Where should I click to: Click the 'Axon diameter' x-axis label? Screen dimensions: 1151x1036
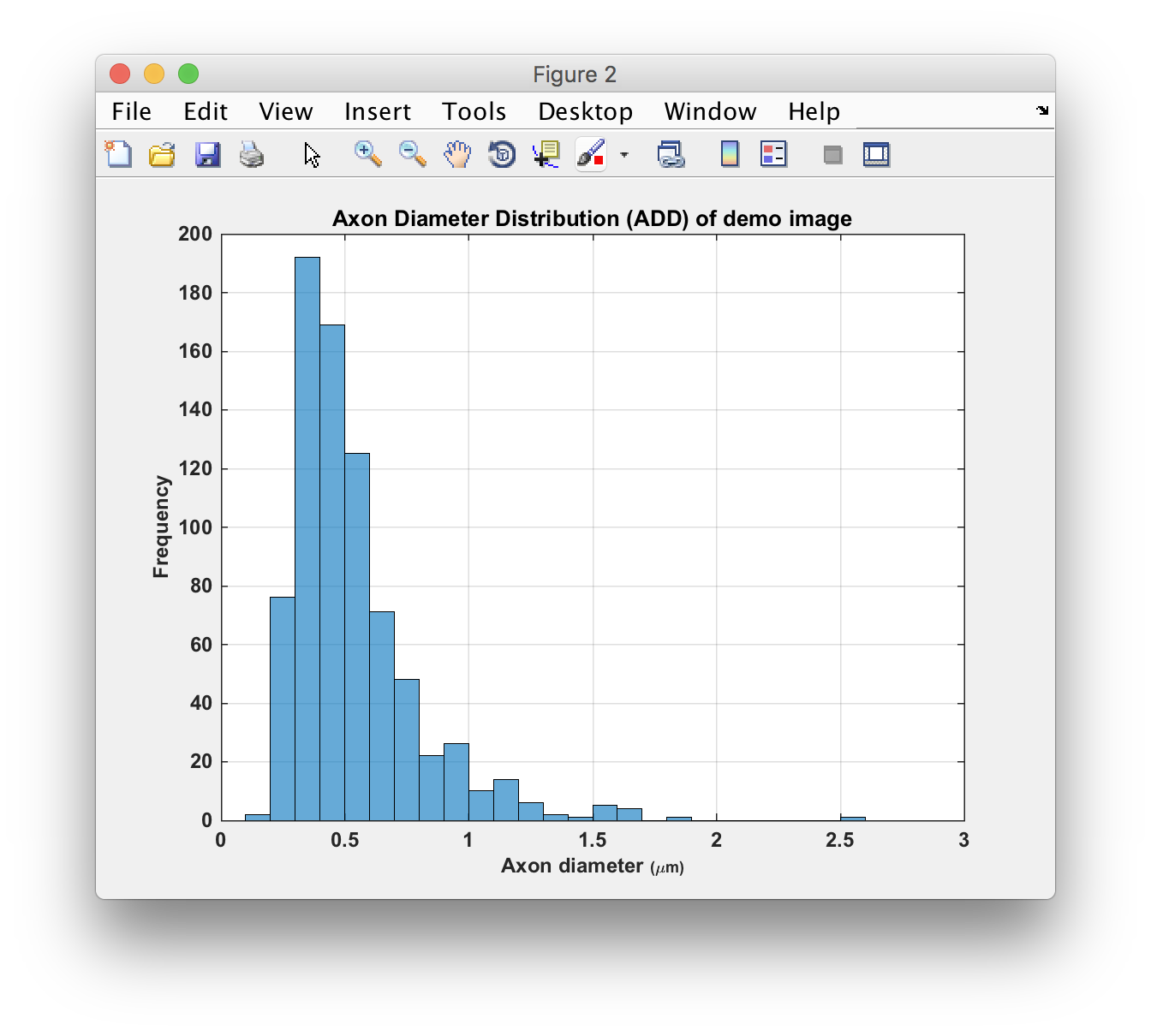coord(592,866)
